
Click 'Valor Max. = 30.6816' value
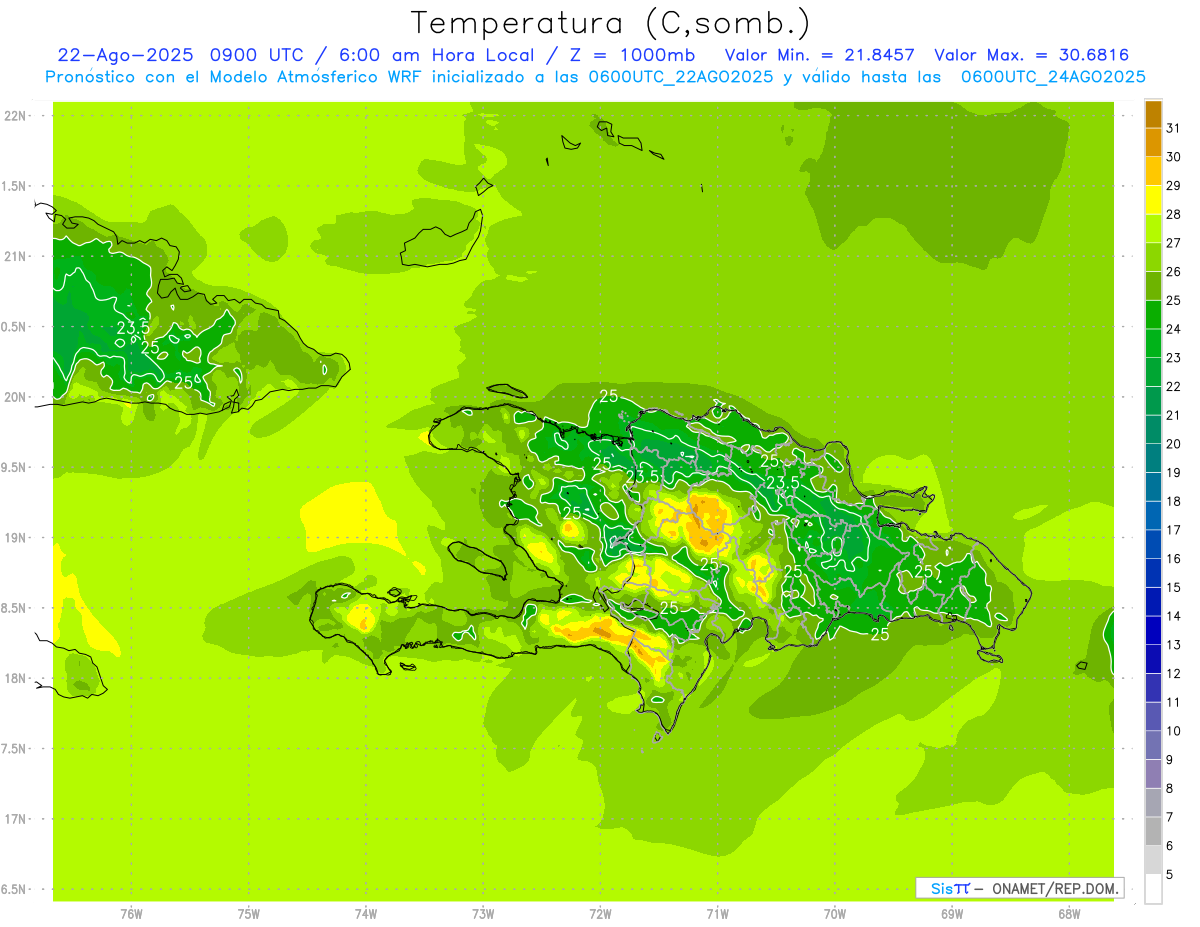point(1031,55)
